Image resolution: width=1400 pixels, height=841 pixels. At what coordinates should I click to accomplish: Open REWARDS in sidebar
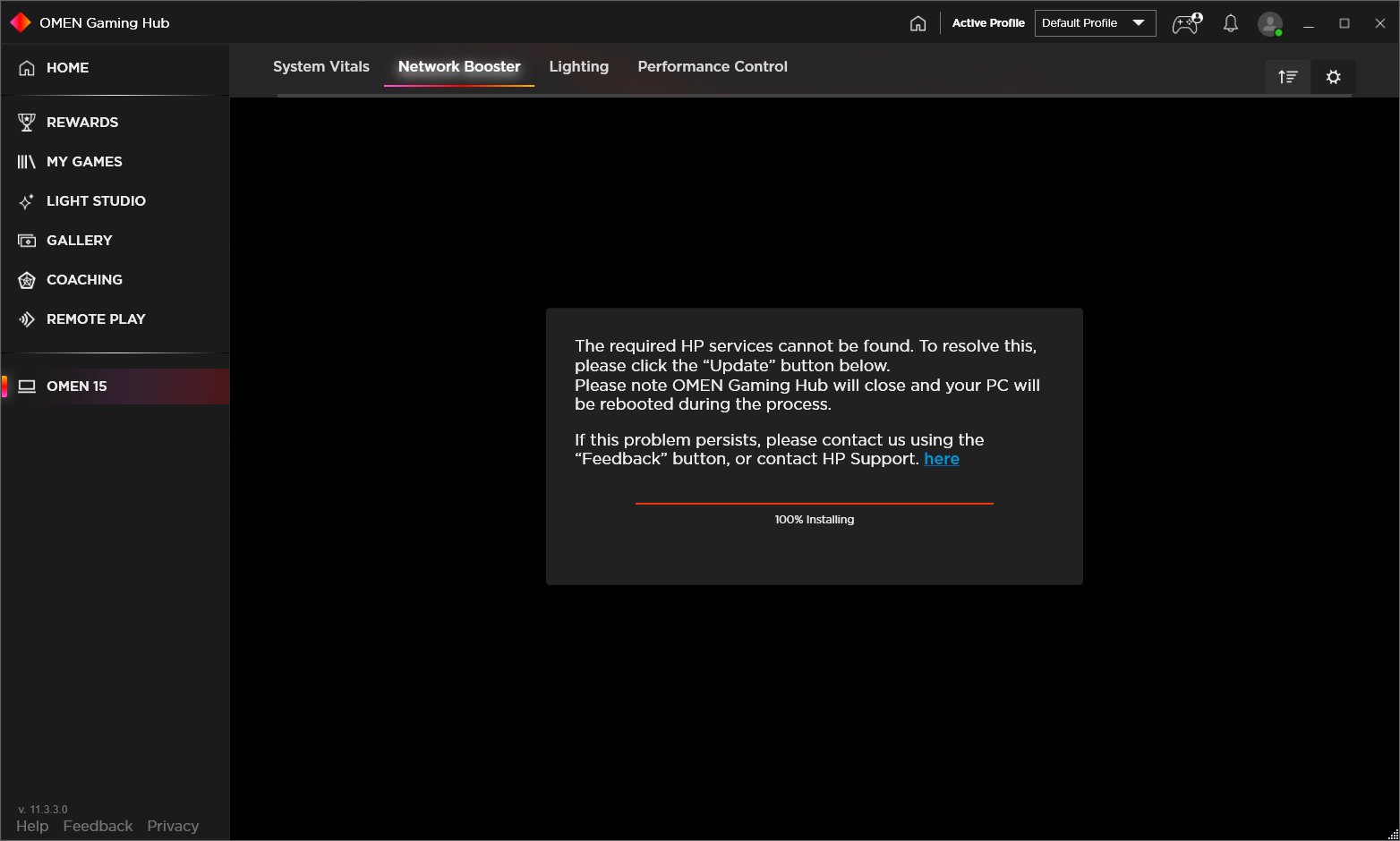(115, 122)
